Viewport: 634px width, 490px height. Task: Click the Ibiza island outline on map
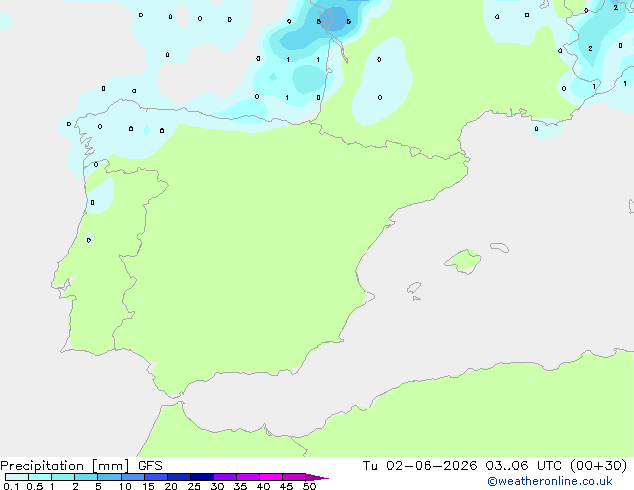(x=414, y=288)
